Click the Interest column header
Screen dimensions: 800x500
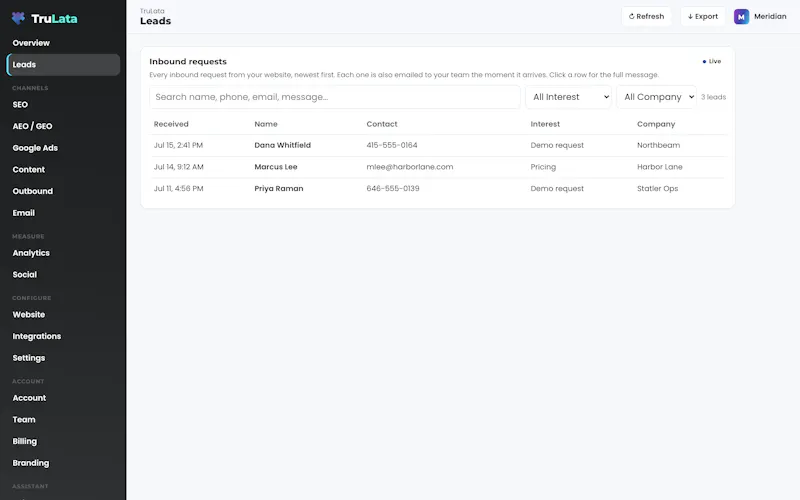pyautogui.click(x=545, y=124)
